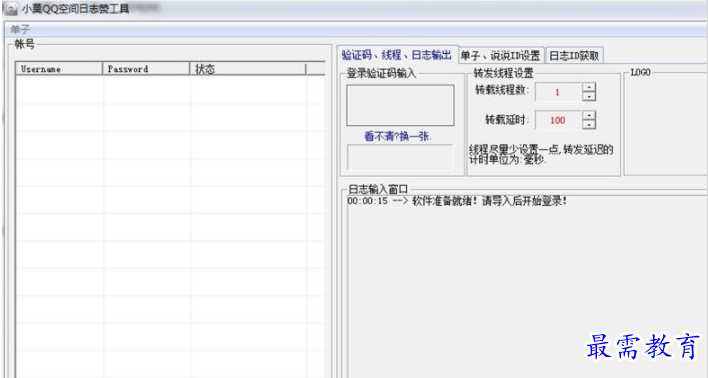The image size is (708, 378).
Task: Sort by Username column header
Action: click(59, 69)
